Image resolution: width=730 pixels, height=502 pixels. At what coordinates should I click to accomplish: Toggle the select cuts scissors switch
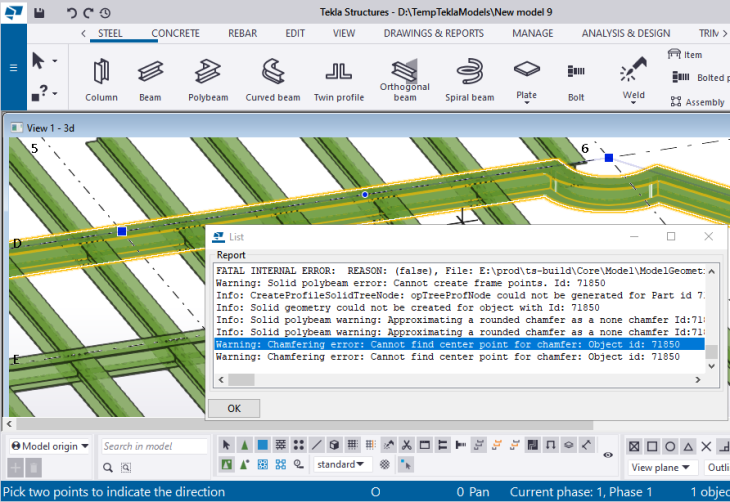point(406,445)
